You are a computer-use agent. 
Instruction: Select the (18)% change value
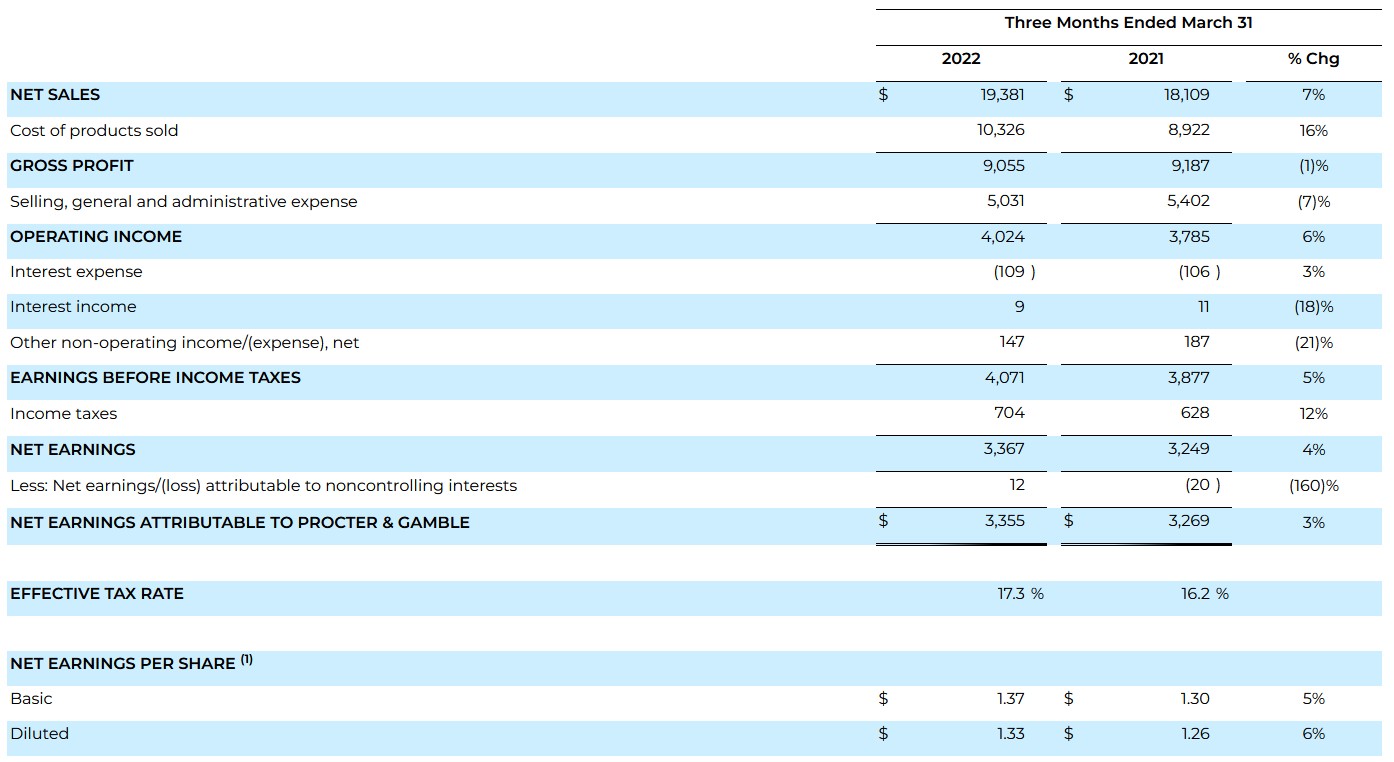pos(1314,308)
